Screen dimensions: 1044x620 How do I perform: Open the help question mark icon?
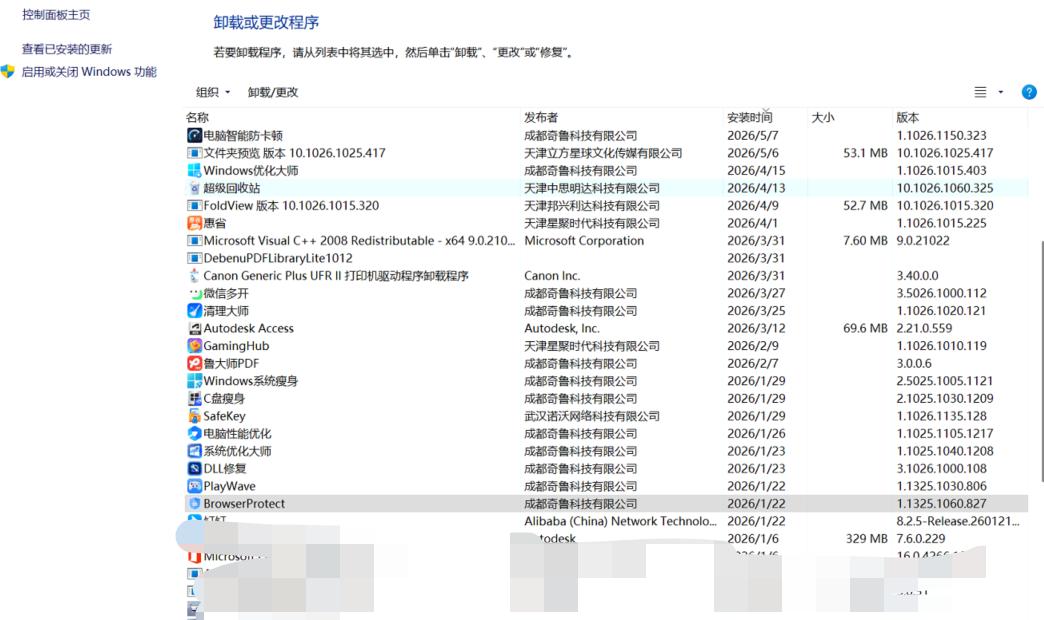pyautogui.click(x=1029, y=92)
